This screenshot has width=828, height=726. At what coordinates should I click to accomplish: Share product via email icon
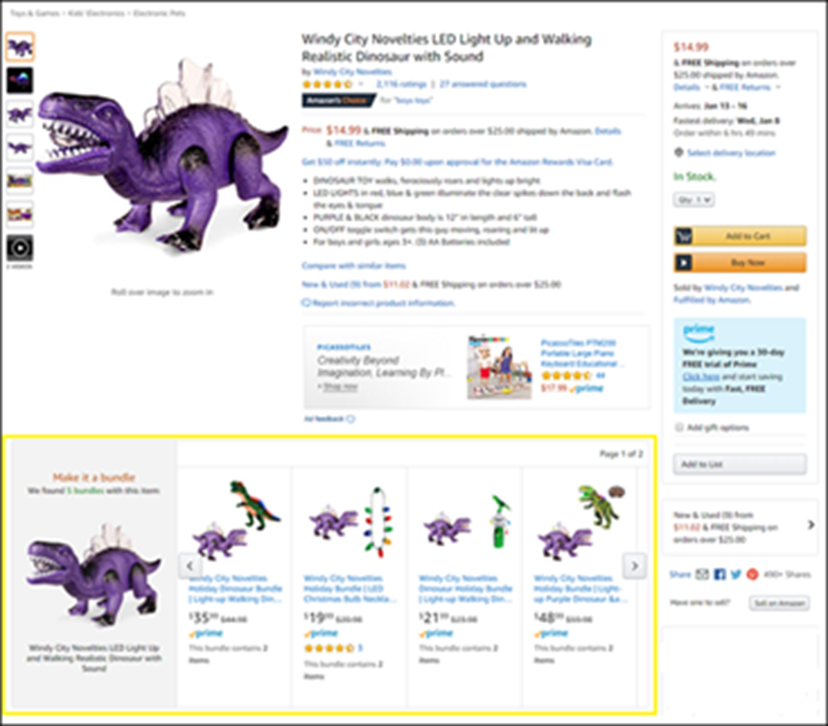pos(702,574)
